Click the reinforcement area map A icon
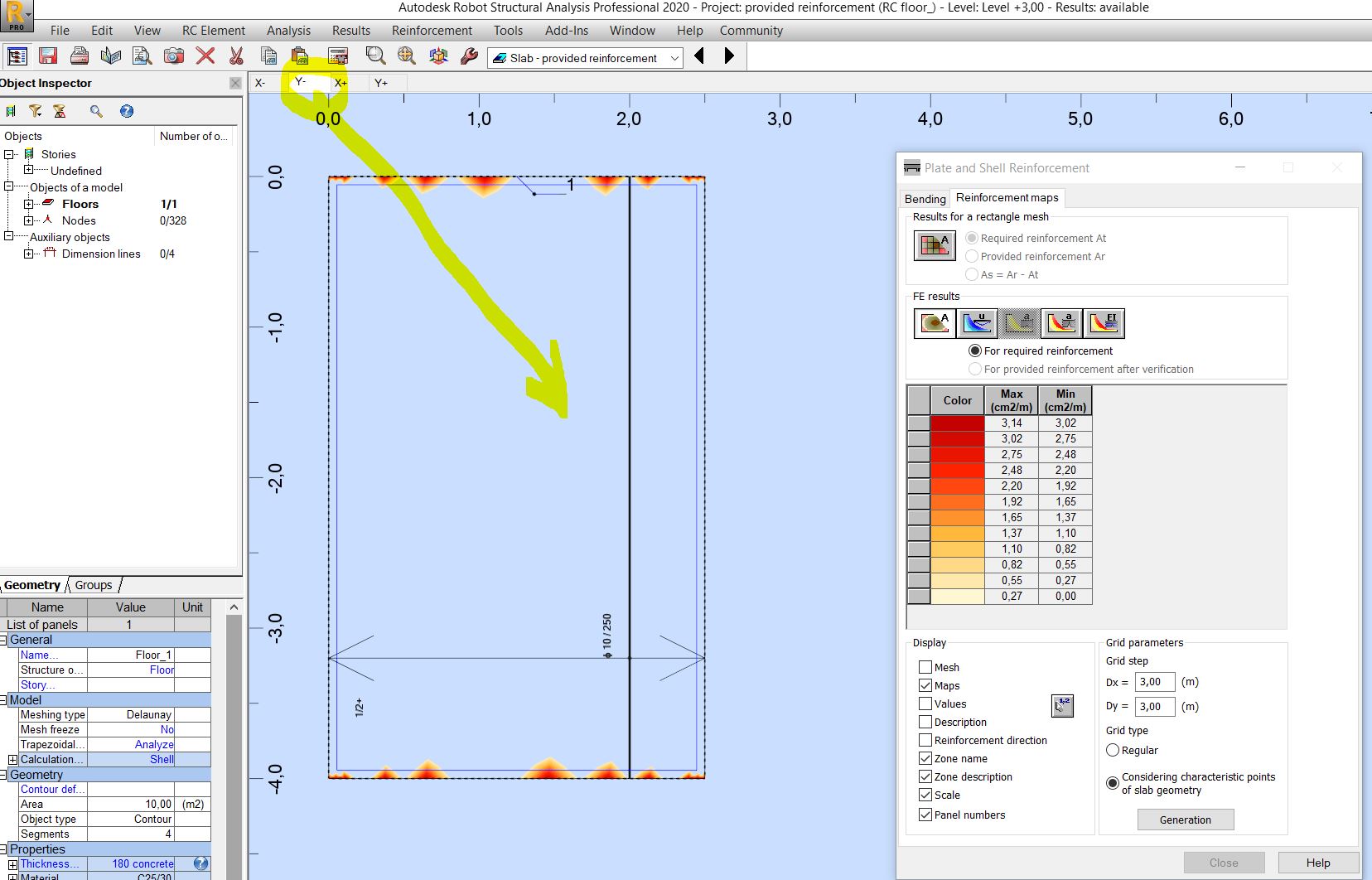The image size is (1372, 880). [x=935, y=323]
